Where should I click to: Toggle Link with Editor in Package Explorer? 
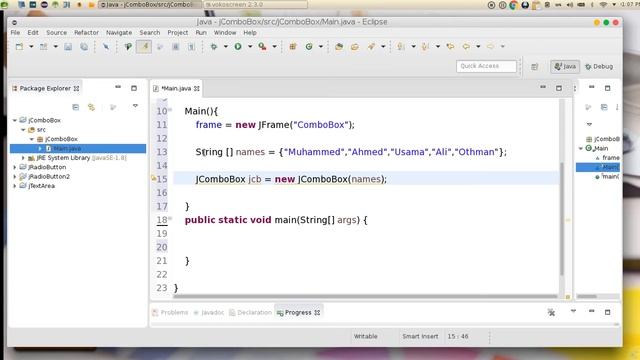(91, 107)
